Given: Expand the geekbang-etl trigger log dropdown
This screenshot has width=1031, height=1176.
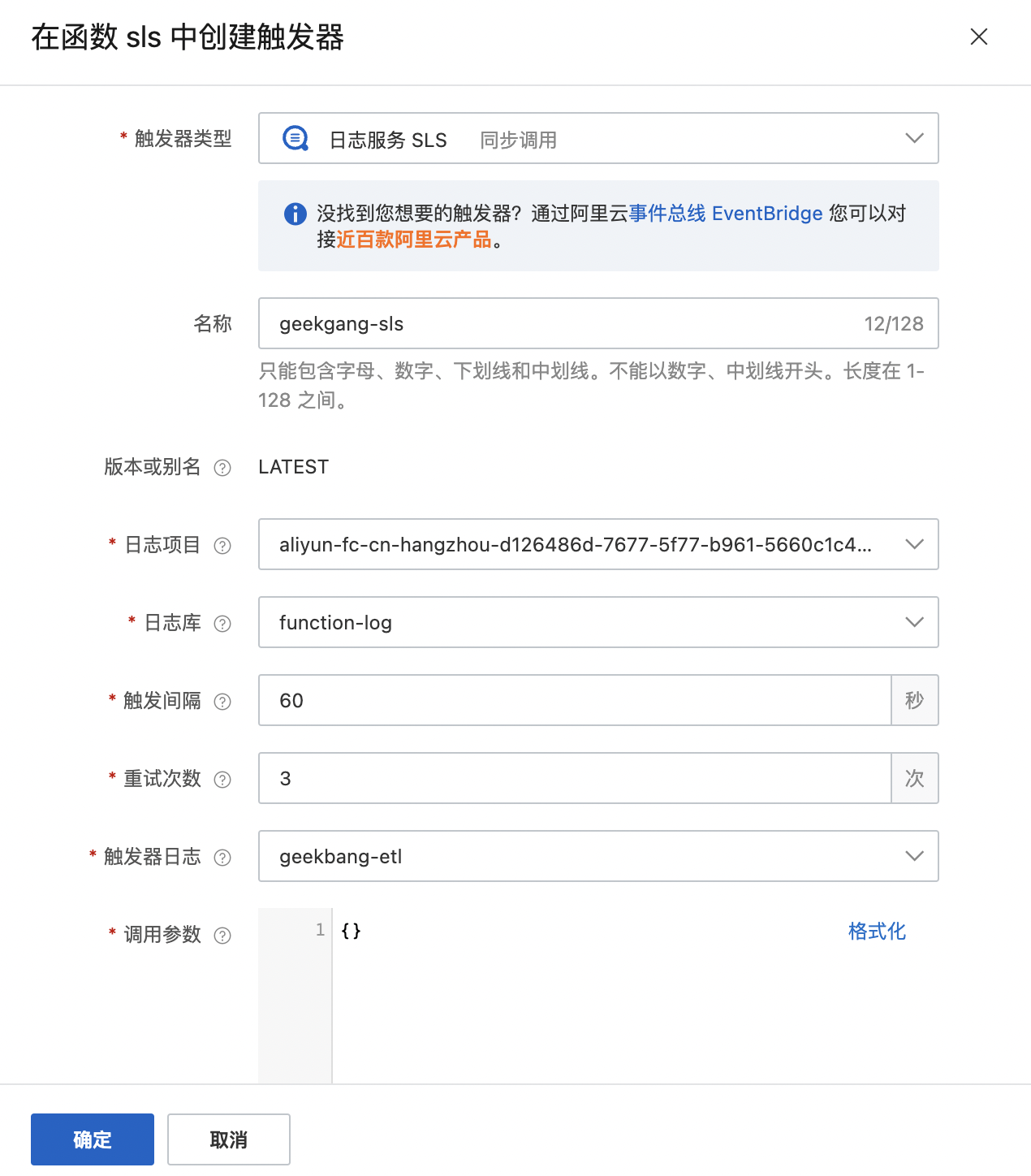Looking at the screenshot, I should [x=915, y=856].
